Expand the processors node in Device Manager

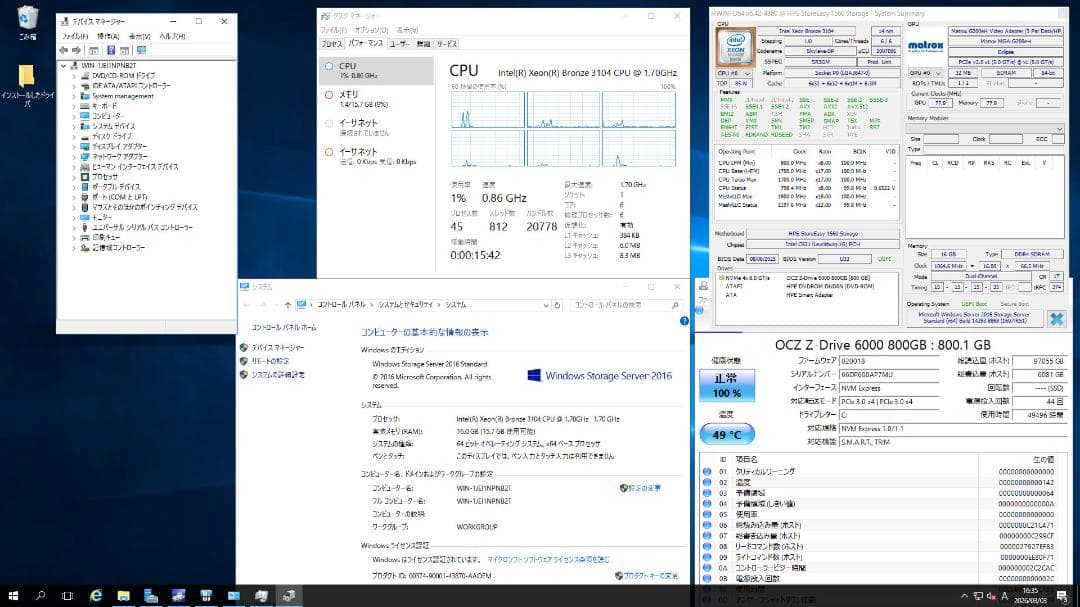point(74,177)
